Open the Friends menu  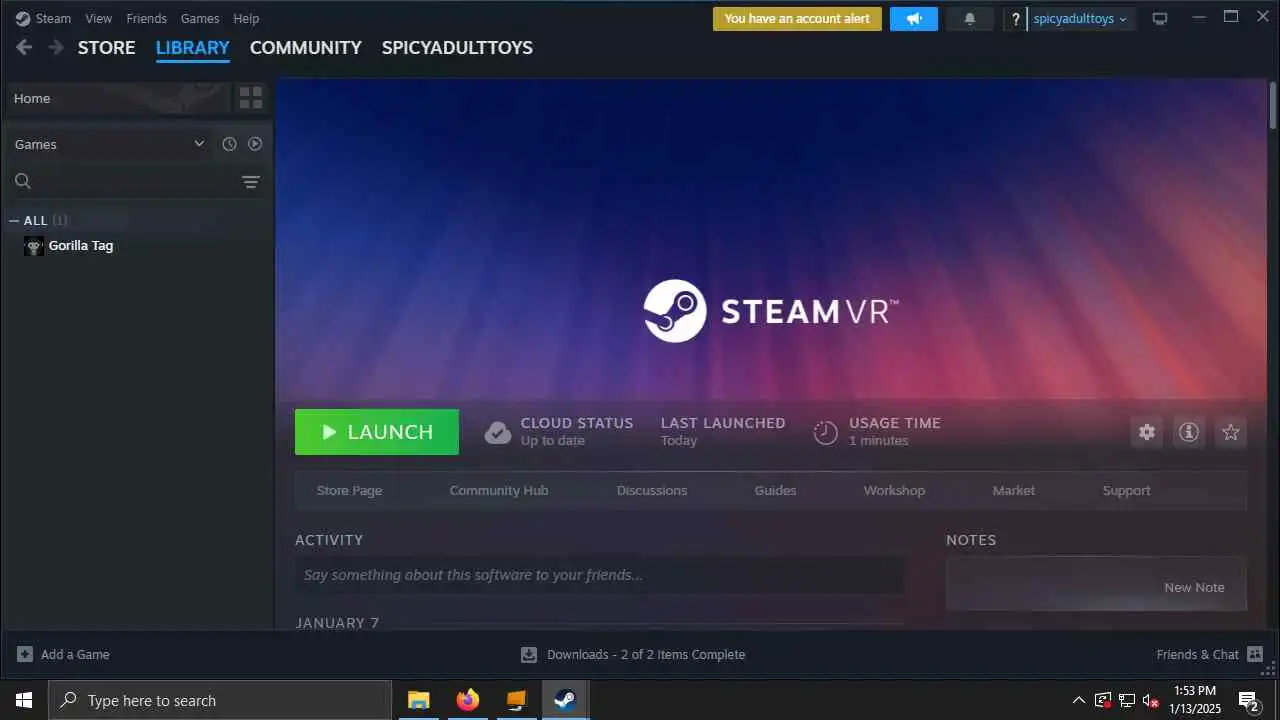point(146,19)
